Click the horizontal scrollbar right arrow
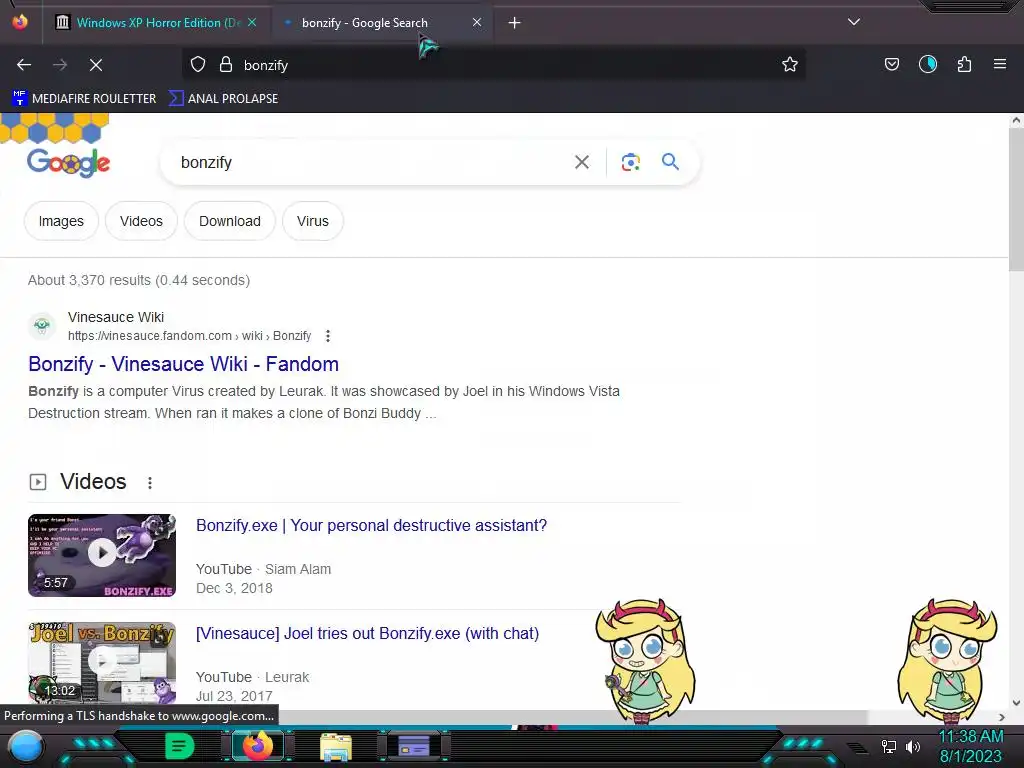Screen dimensions: 1024x768 [1002, 717]
